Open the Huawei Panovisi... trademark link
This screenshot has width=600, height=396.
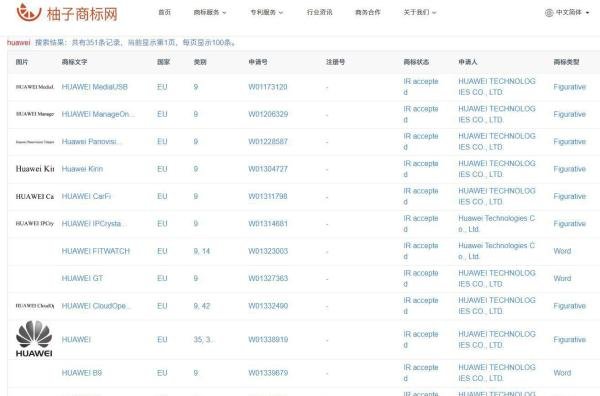coord(92,142)
